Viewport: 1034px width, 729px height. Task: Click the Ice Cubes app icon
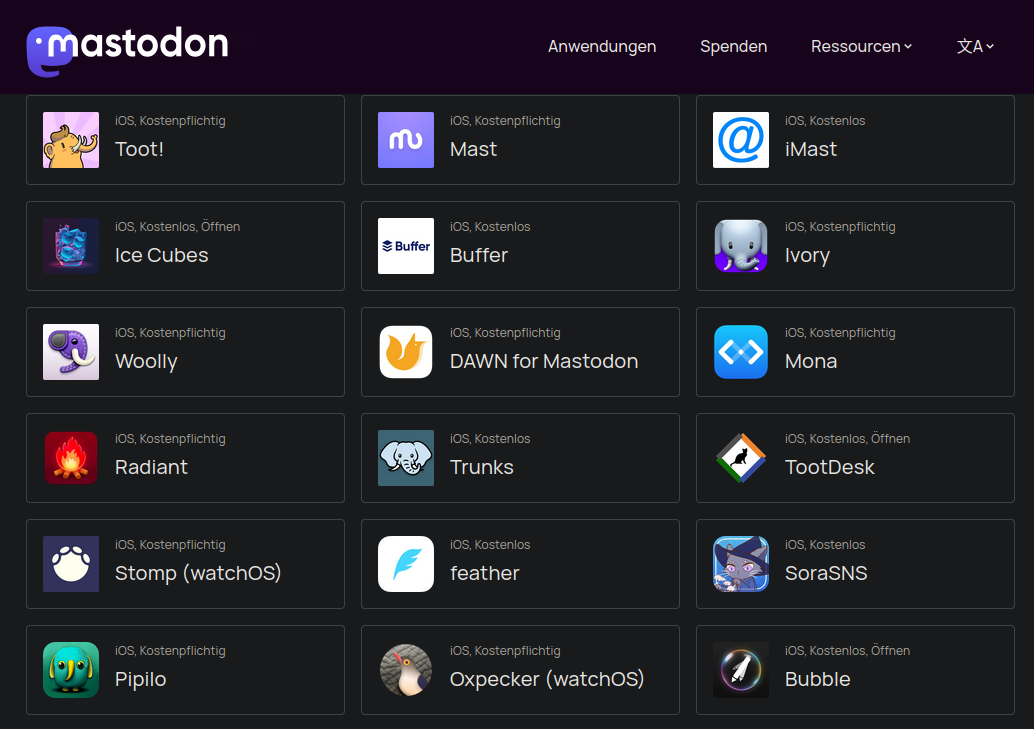(x=71, y=246)
